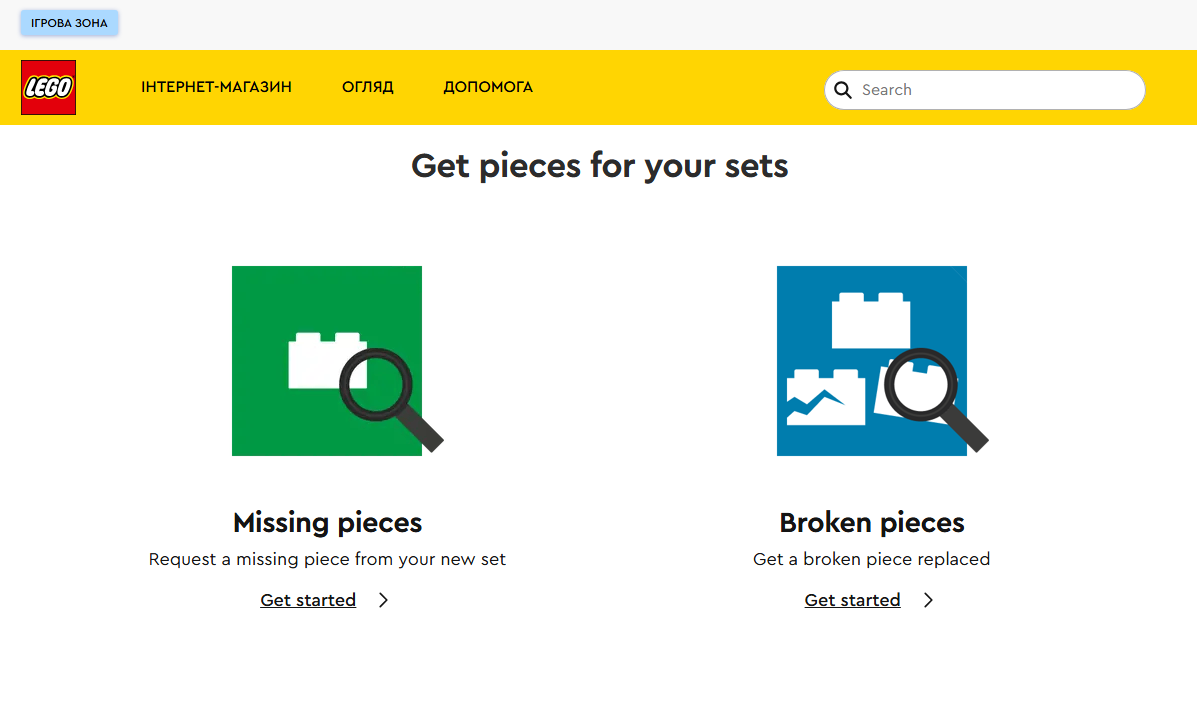Screen dimensions: 1197x701
Task: Open the ОГЛЯД menu
Action: pos(367,88)
